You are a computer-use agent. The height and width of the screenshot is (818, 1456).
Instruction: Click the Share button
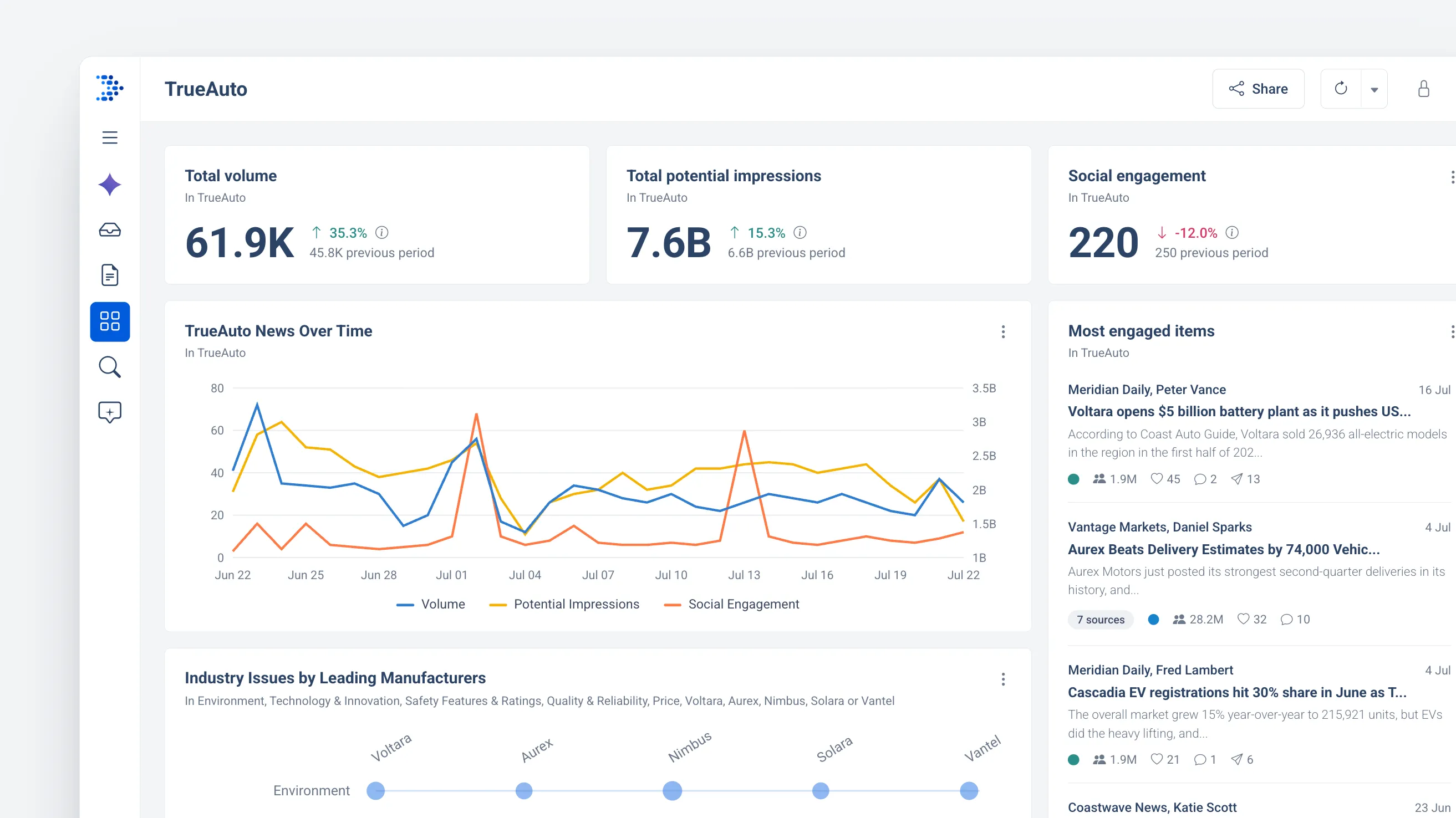pos(1258,89)
